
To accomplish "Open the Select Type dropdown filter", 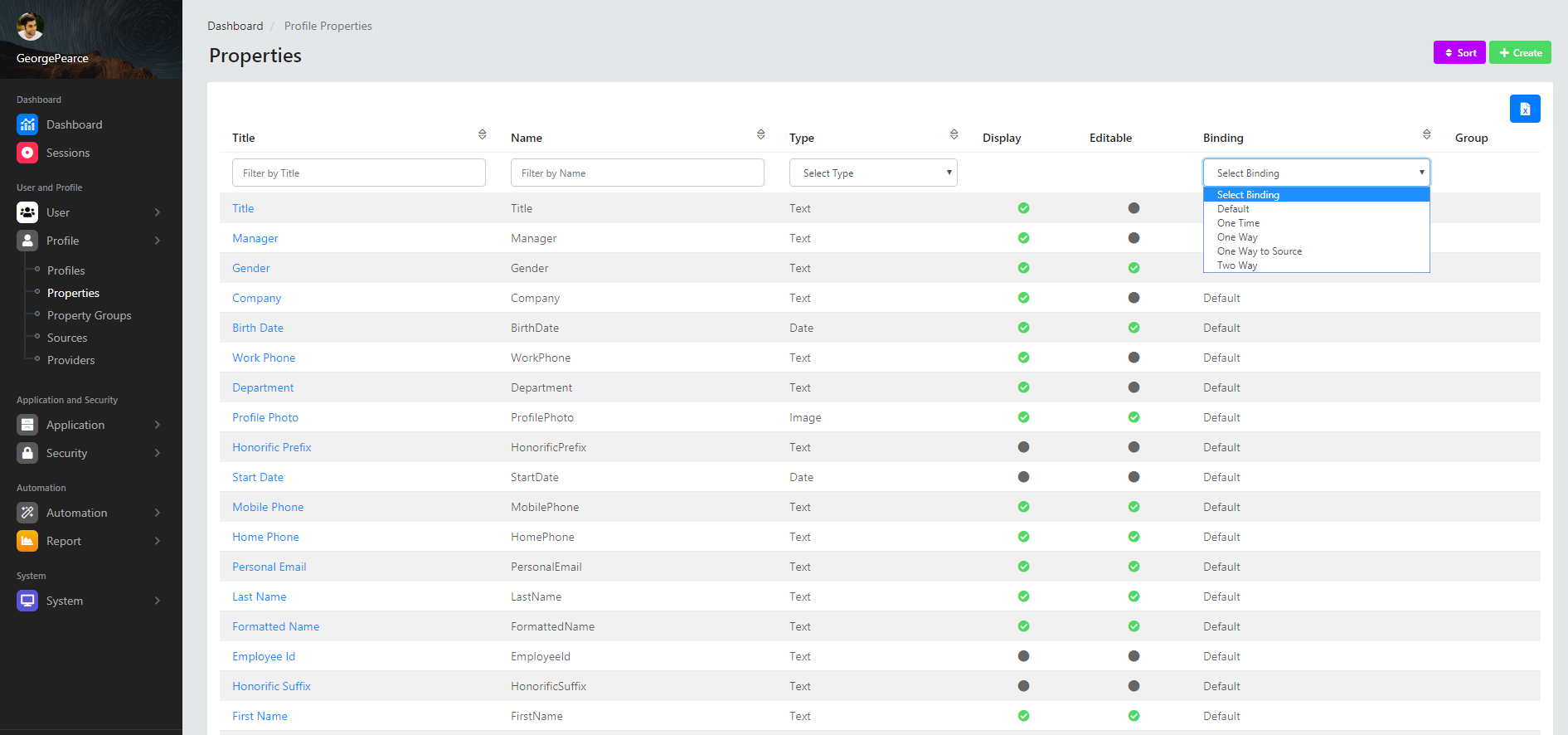I will click(872, 173).
